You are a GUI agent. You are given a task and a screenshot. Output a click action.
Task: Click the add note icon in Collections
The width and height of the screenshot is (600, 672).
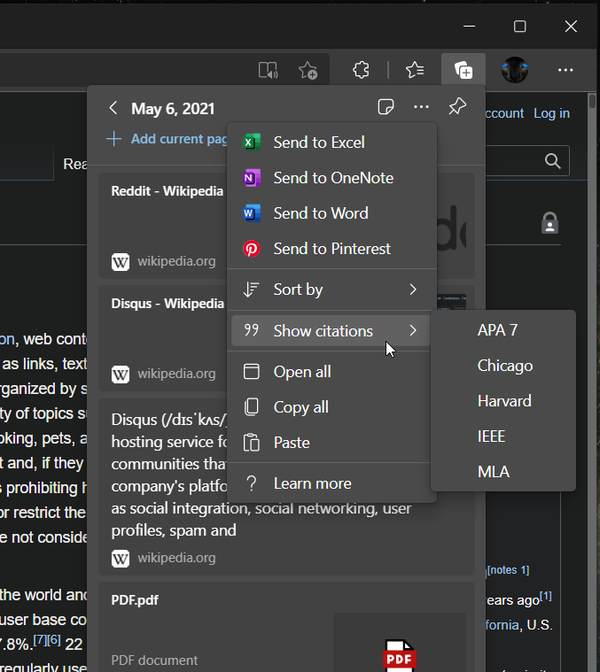(x=385, y=108)
